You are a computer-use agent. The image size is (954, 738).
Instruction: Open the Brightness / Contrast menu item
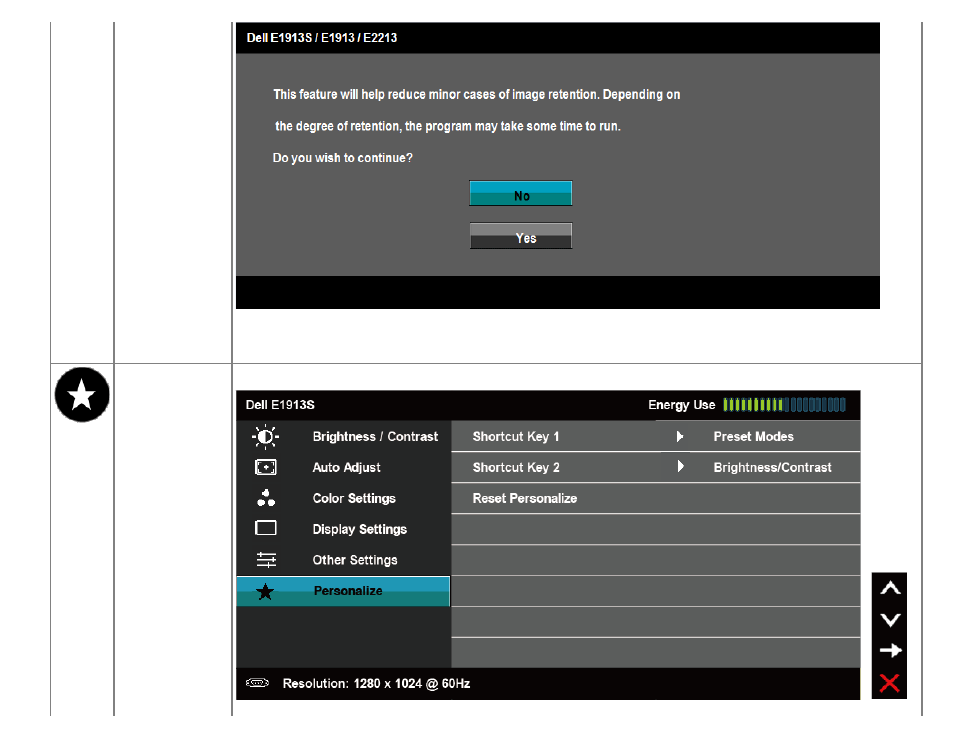[x=344, y=436]
